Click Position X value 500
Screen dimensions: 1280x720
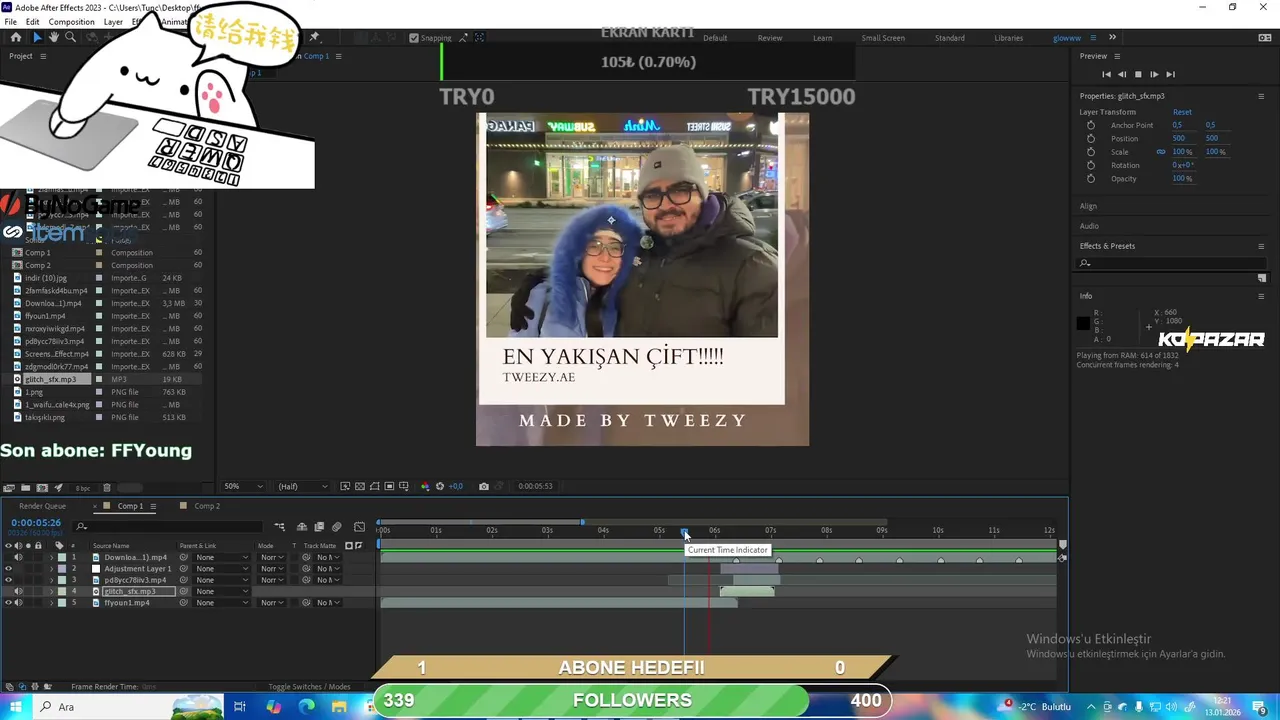1179,138
